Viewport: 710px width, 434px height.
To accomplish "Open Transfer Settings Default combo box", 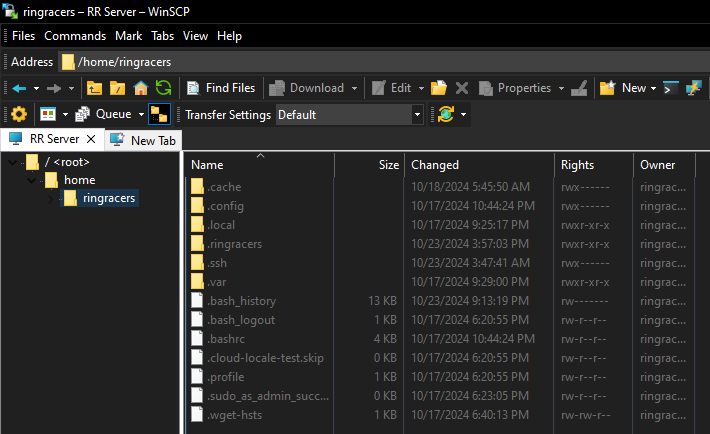I will pos(350,115).
